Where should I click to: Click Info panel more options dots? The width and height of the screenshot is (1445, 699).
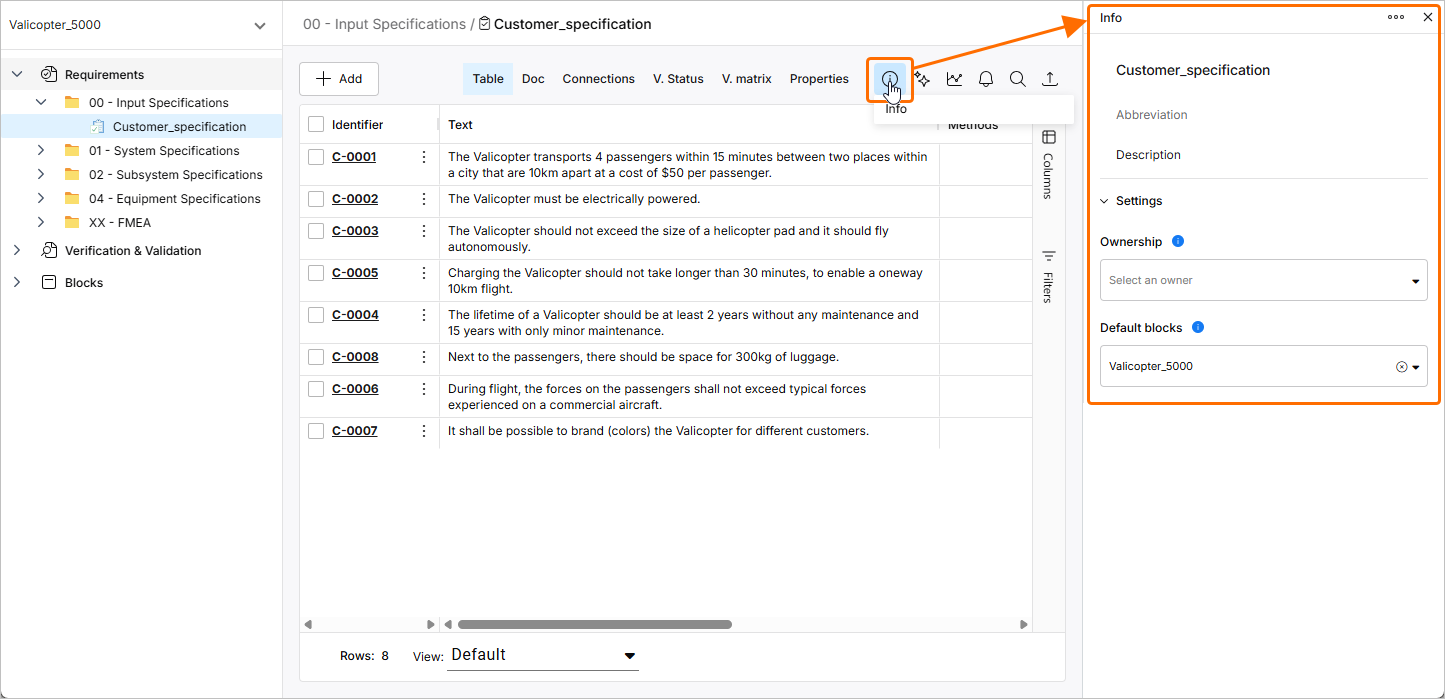point(1395,17)
